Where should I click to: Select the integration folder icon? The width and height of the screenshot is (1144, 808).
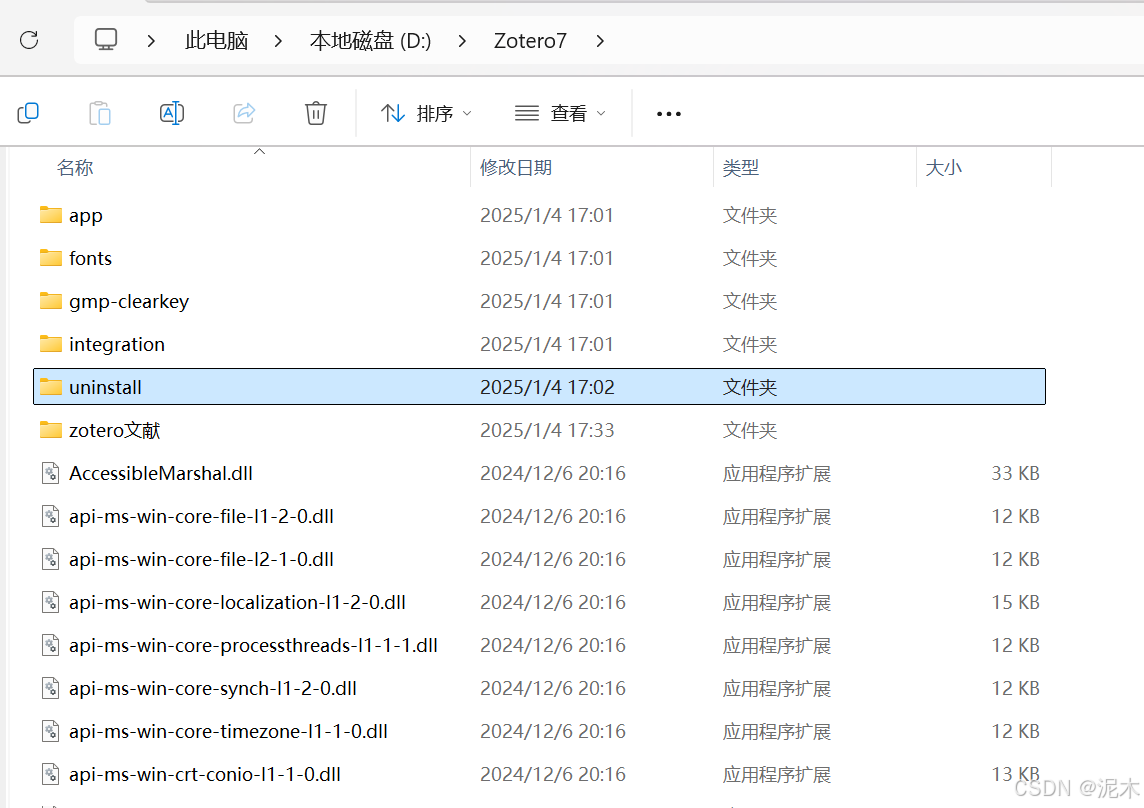[x=50, y=344]
